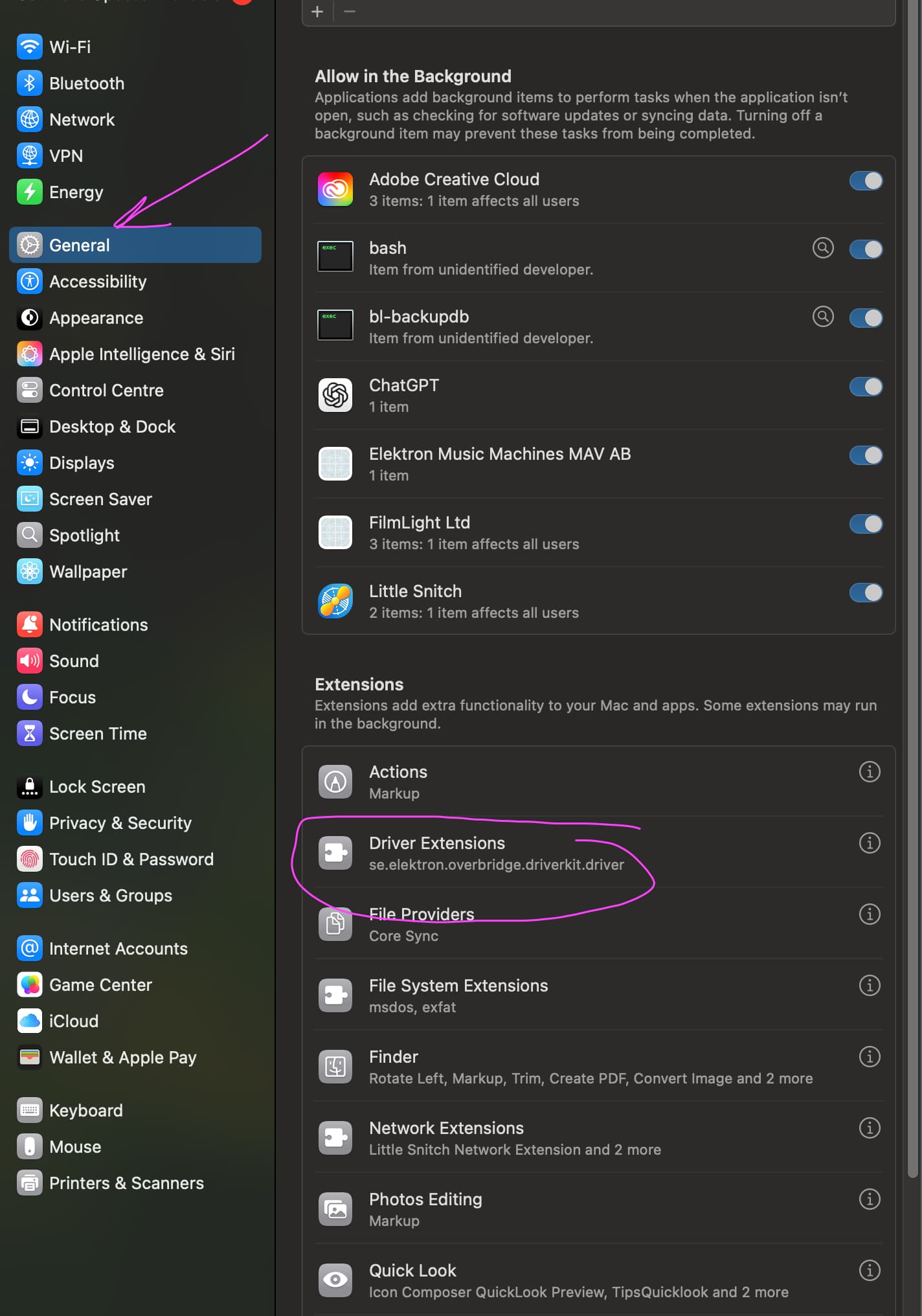Disable Adobe Creative Cloud background toggle

(866, 181)
